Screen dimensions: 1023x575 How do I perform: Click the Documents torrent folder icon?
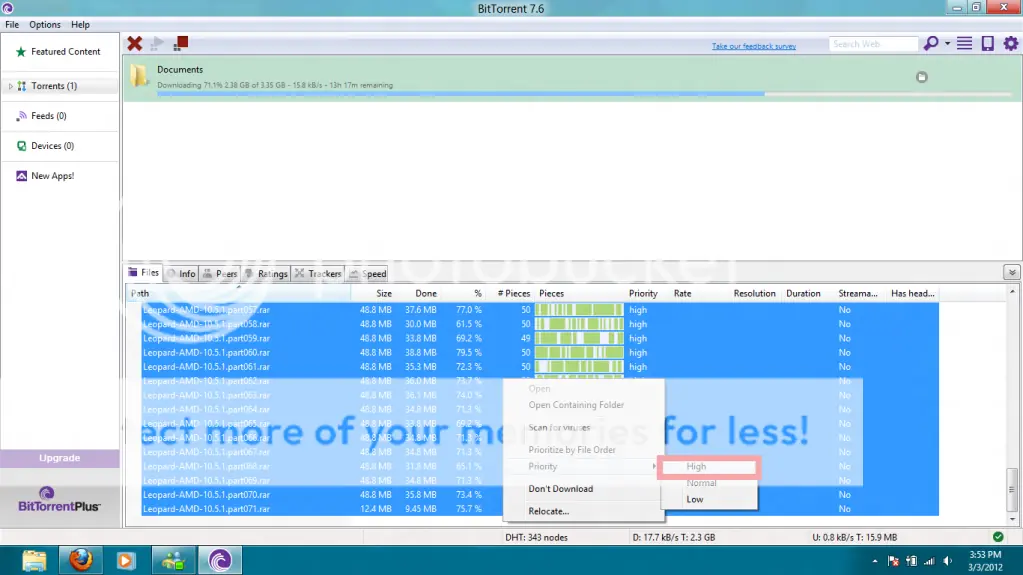(x=139, y=76)
